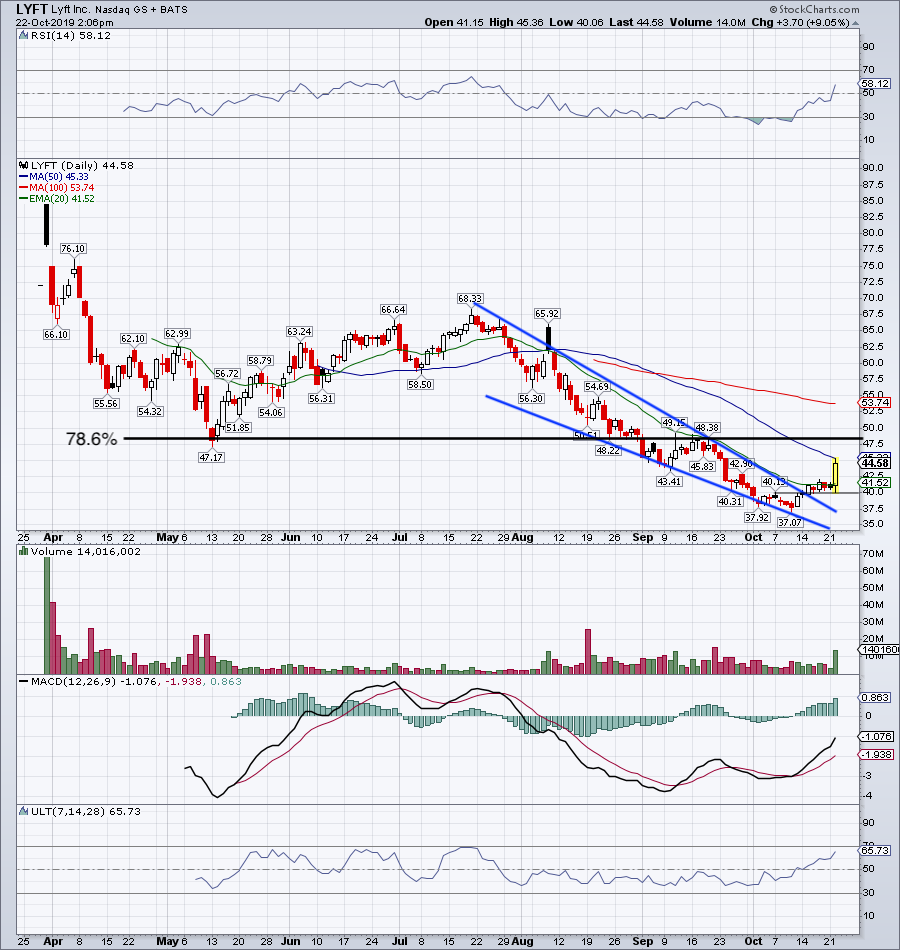Click the 'Open 41.15' header value
The height and width of the screenshot is (950, 900).
[x=454, y=22]
